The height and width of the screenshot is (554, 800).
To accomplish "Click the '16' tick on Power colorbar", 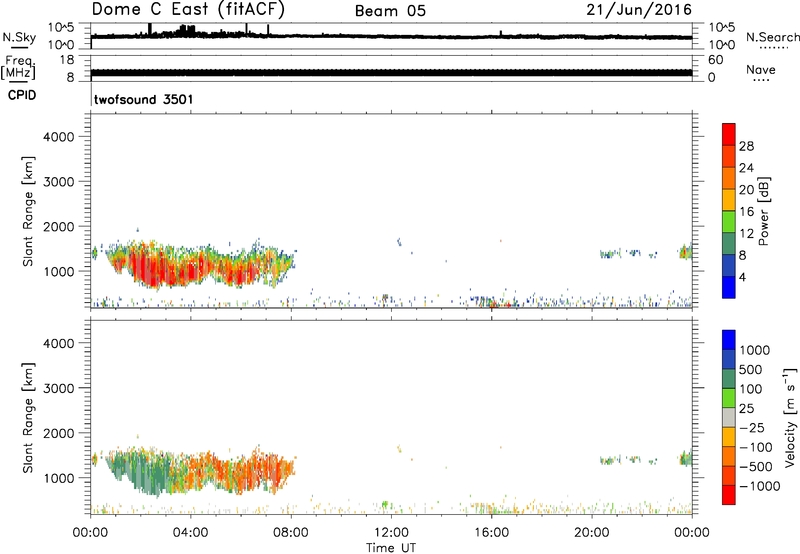I will [x=746, y=212].
